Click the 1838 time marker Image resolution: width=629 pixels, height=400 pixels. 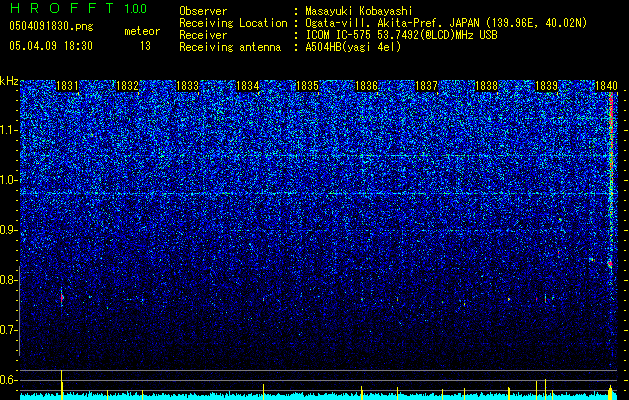[486, 86]
